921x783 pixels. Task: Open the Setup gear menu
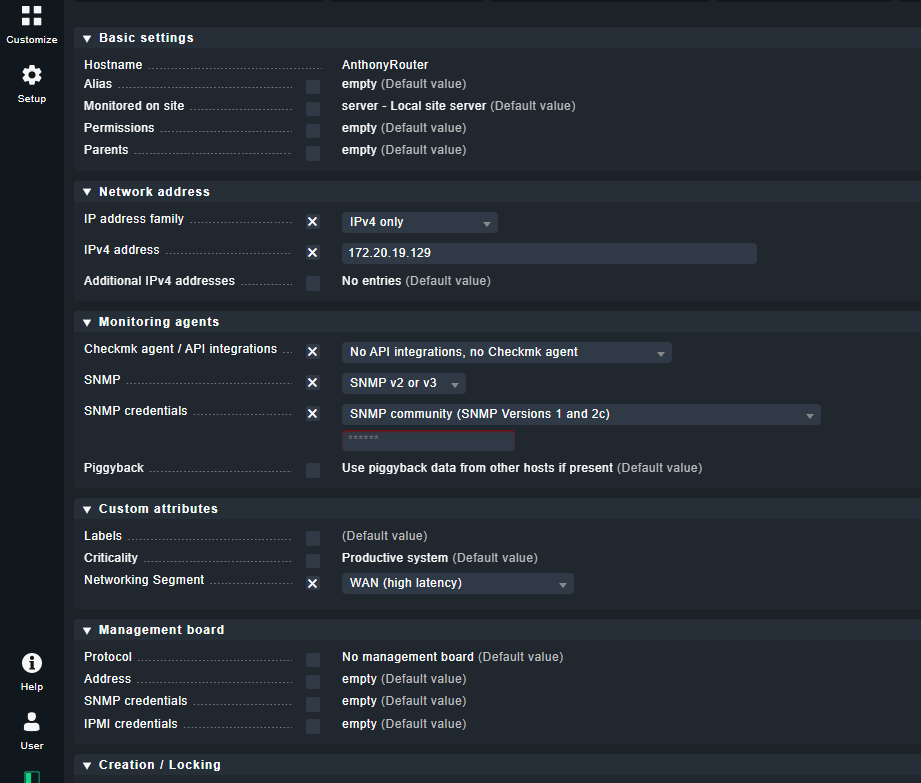click(31, 84)
